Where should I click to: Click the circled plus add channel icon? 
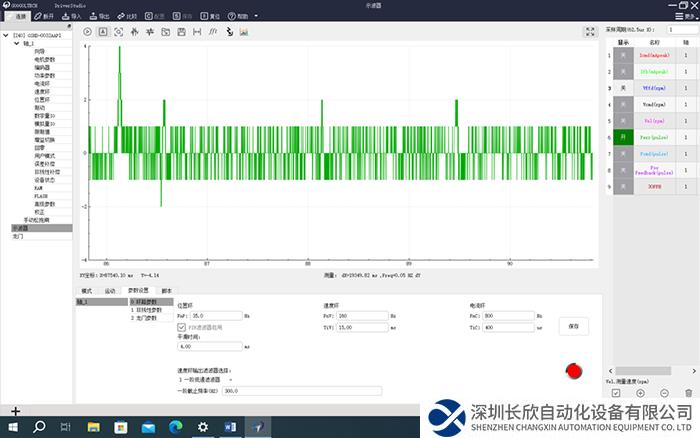(x=640, y=393)
